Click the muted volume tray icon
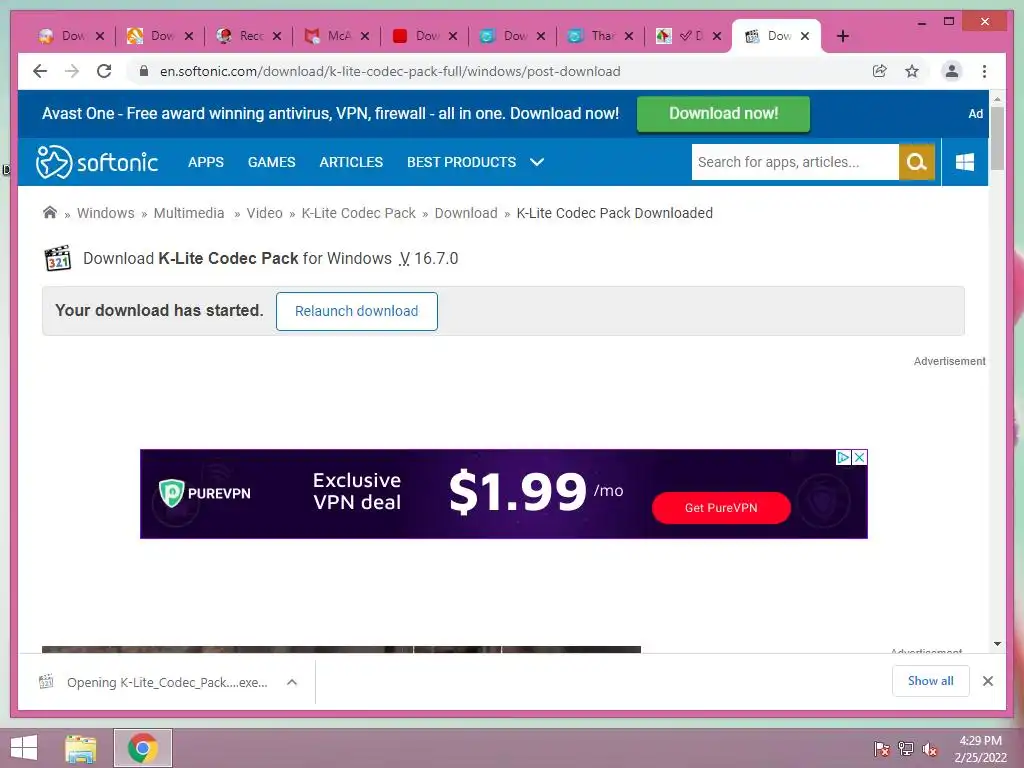 (x=929, y=749)
